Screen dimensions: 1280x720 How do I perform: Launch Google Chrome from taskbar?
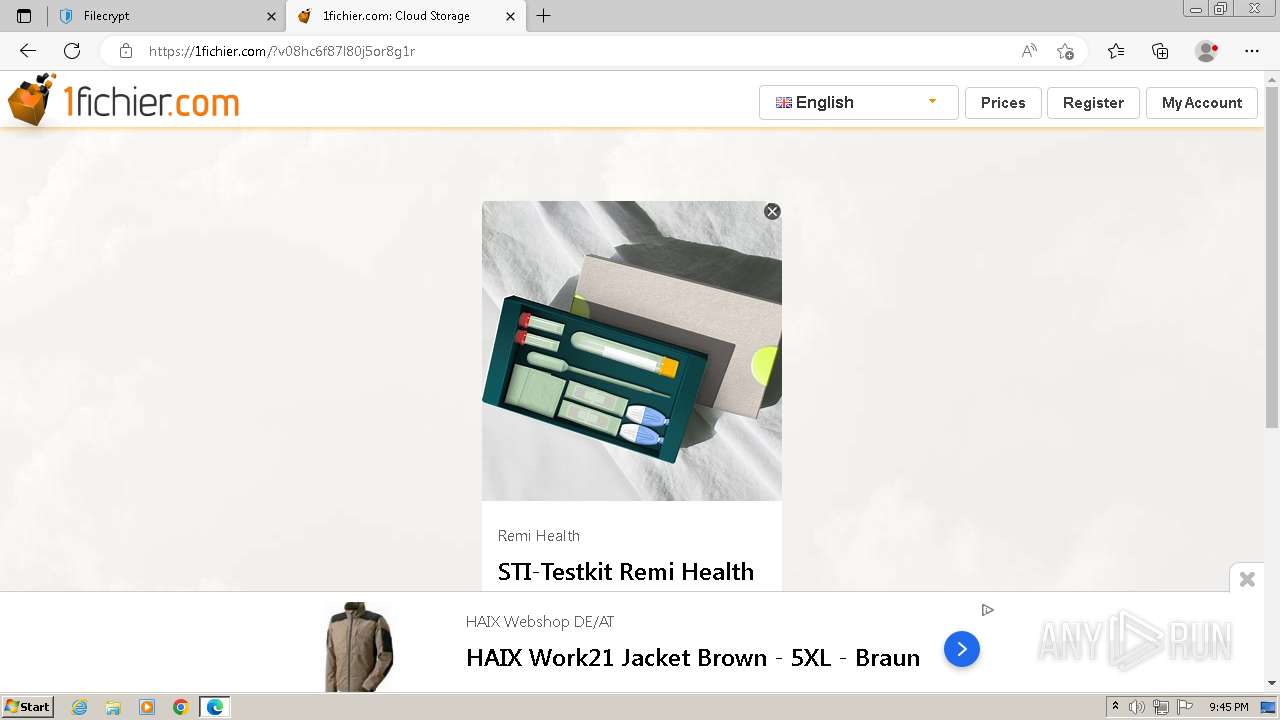pos(181,707)
